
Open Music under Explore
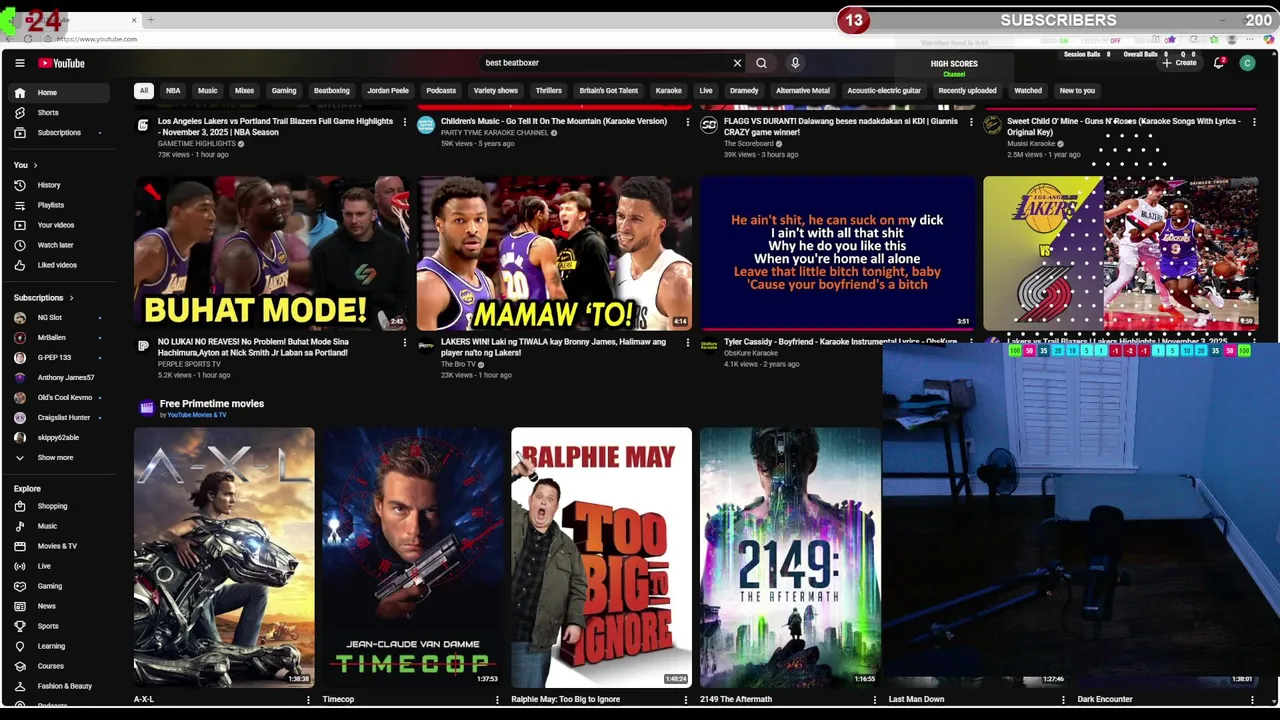(x=61, y=526)
